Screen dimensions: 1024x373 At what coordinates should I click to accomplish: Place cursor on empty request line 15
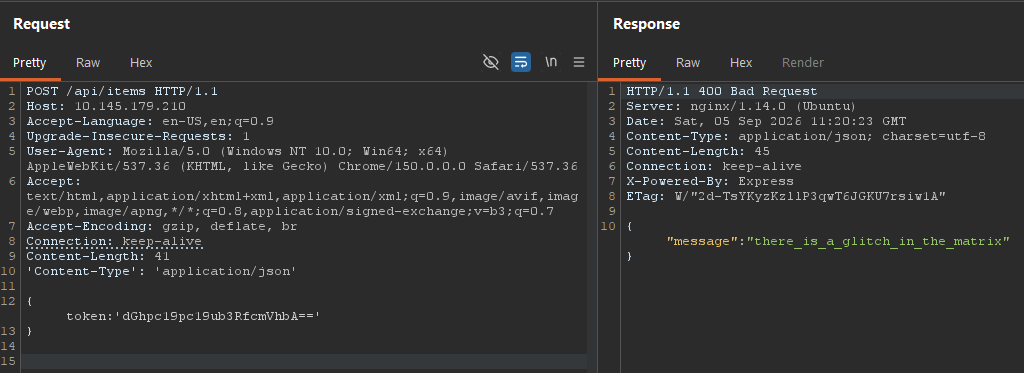(x=304, y=361)
